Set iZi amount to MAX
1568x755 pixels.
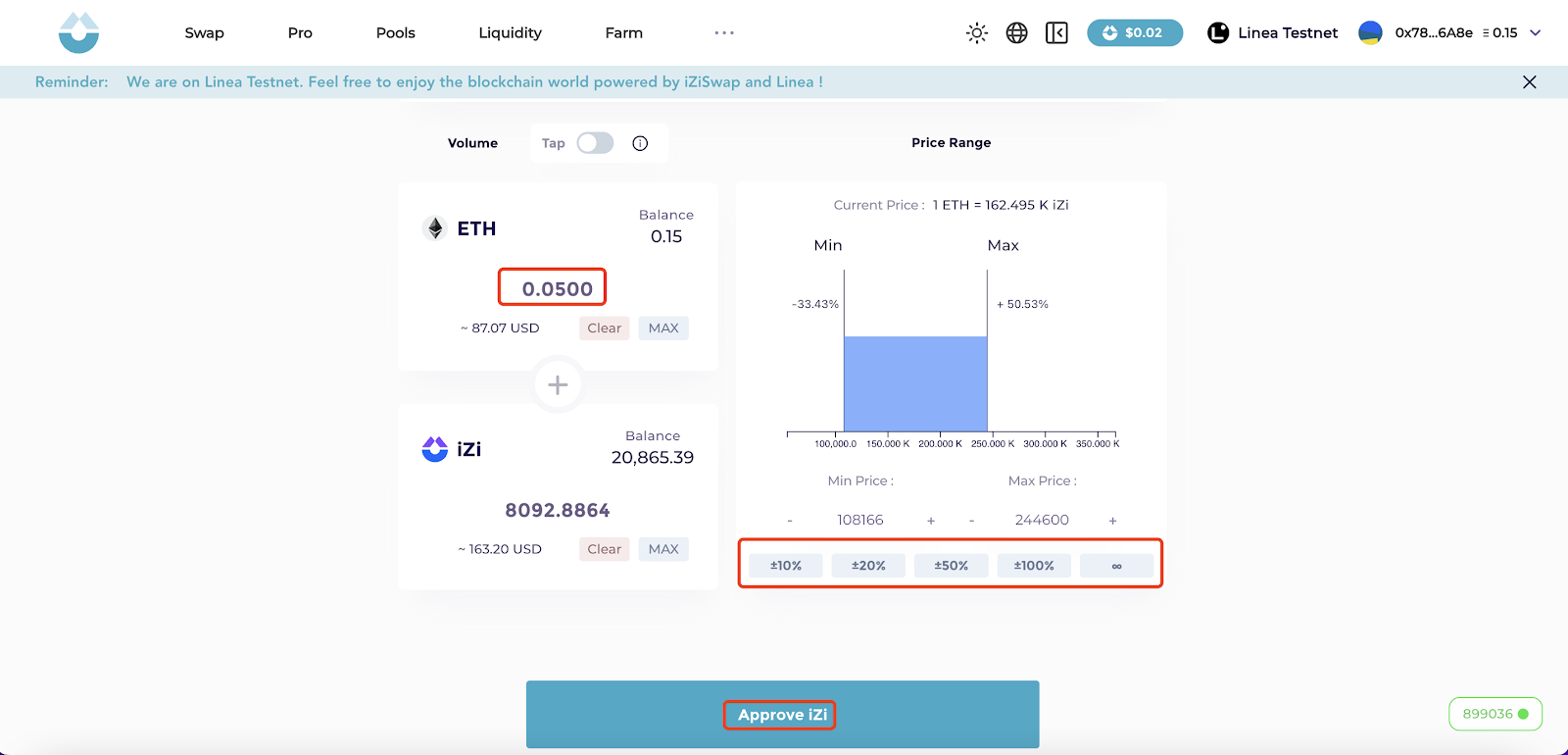(663, 549)
